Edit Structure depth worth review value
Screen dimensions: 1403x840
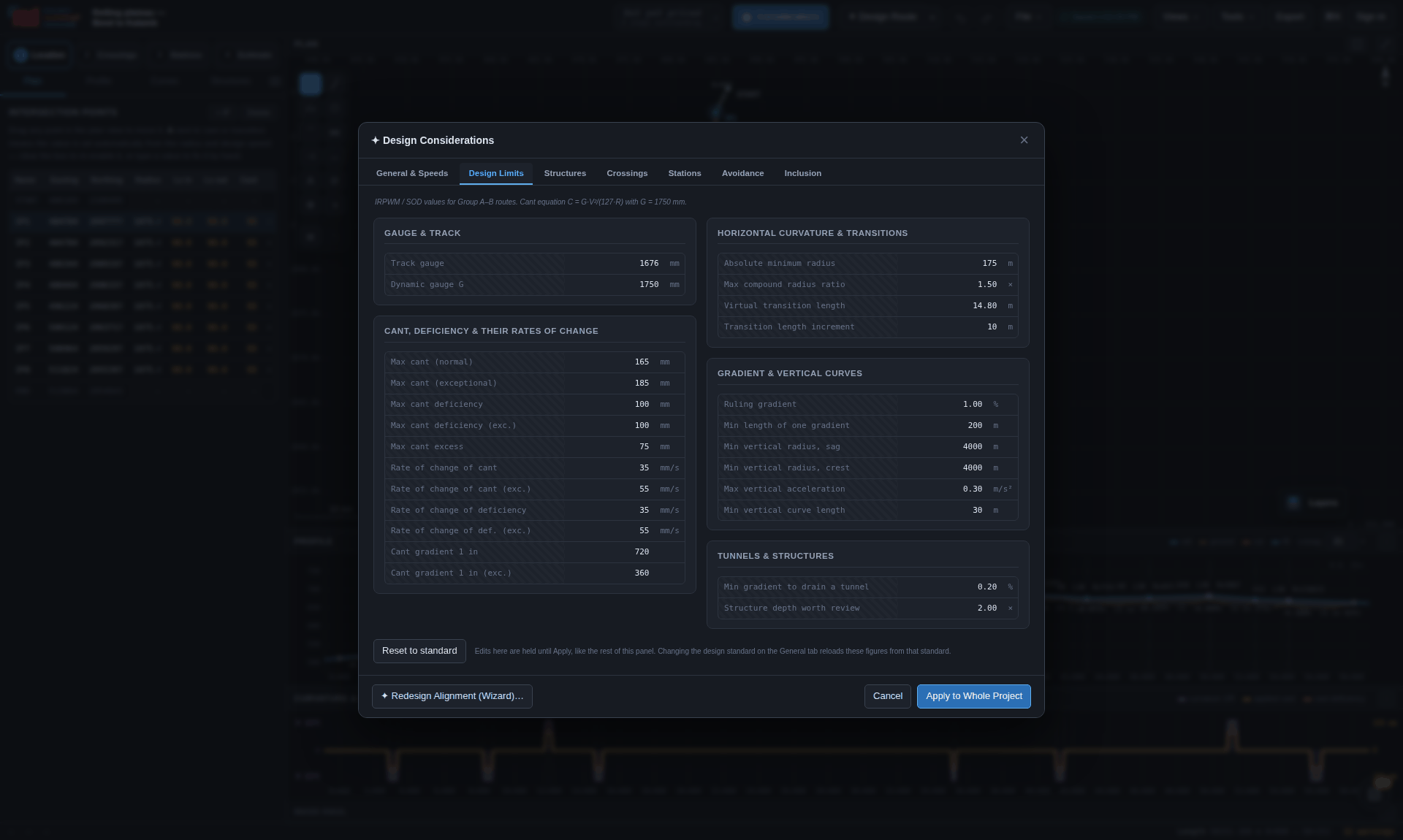[950, 608]
